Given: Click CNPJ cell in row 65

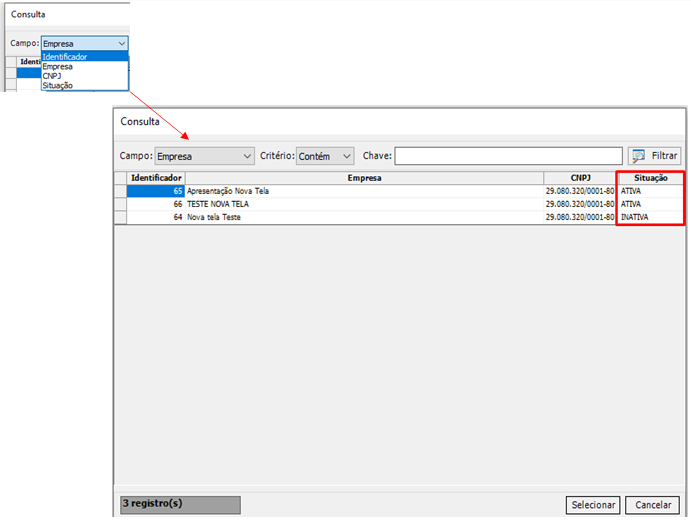Looking at the screenshot, I should click(x=580, y=191).
